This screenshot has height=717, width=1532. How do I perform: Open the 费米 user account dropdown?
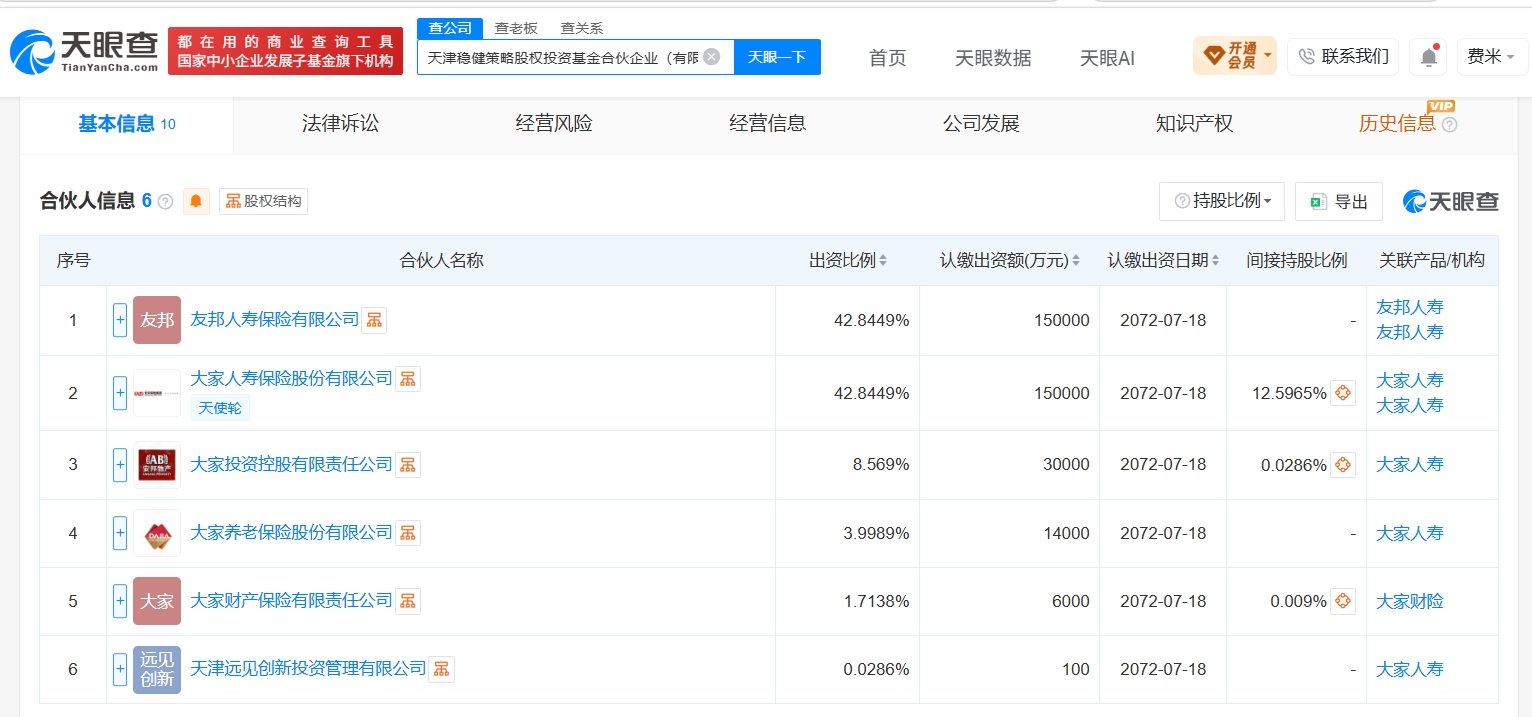click(x=1491, y=57)
